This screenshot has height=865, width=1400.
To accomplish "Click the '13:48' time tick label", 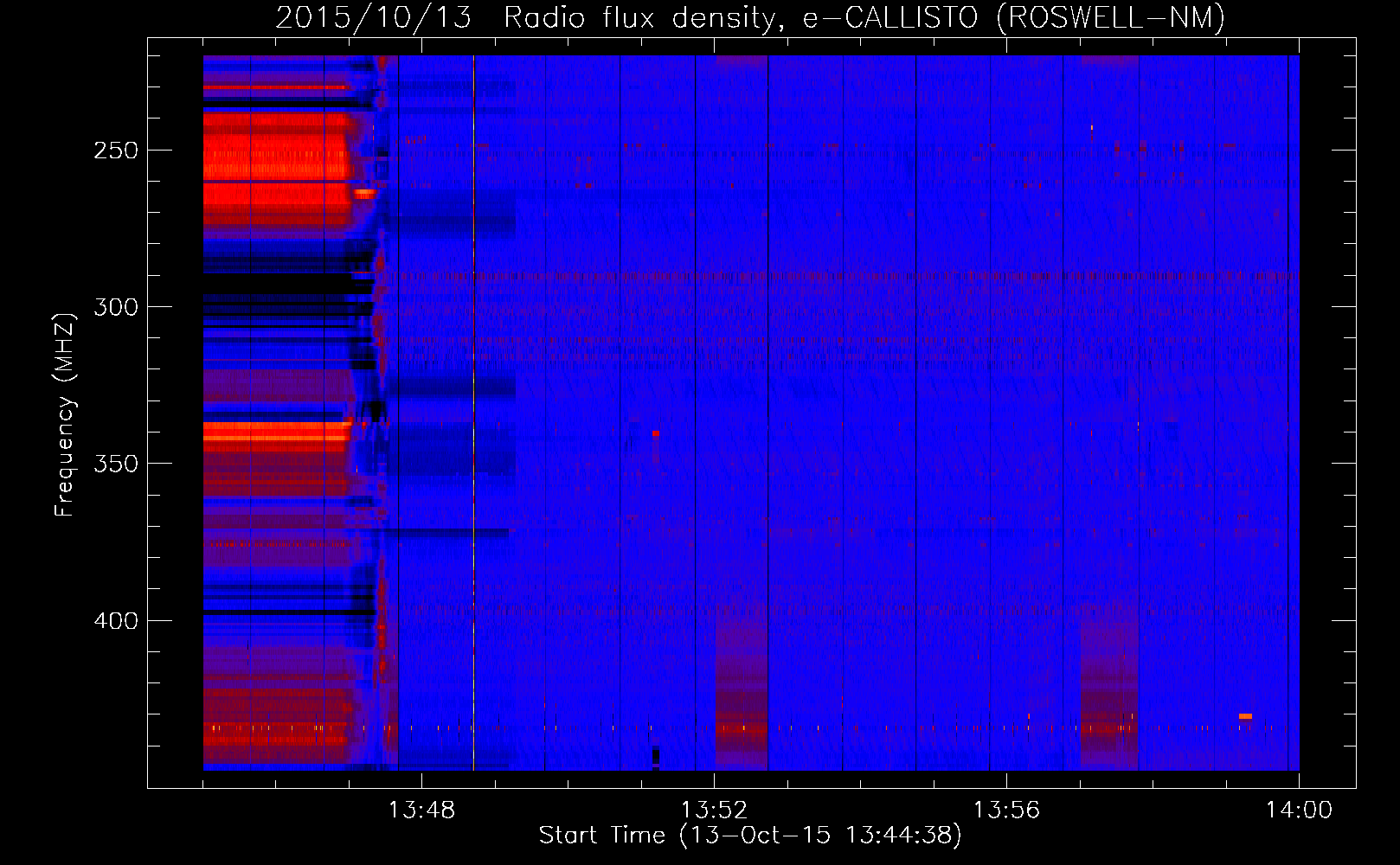I will (x=421, y=811).
